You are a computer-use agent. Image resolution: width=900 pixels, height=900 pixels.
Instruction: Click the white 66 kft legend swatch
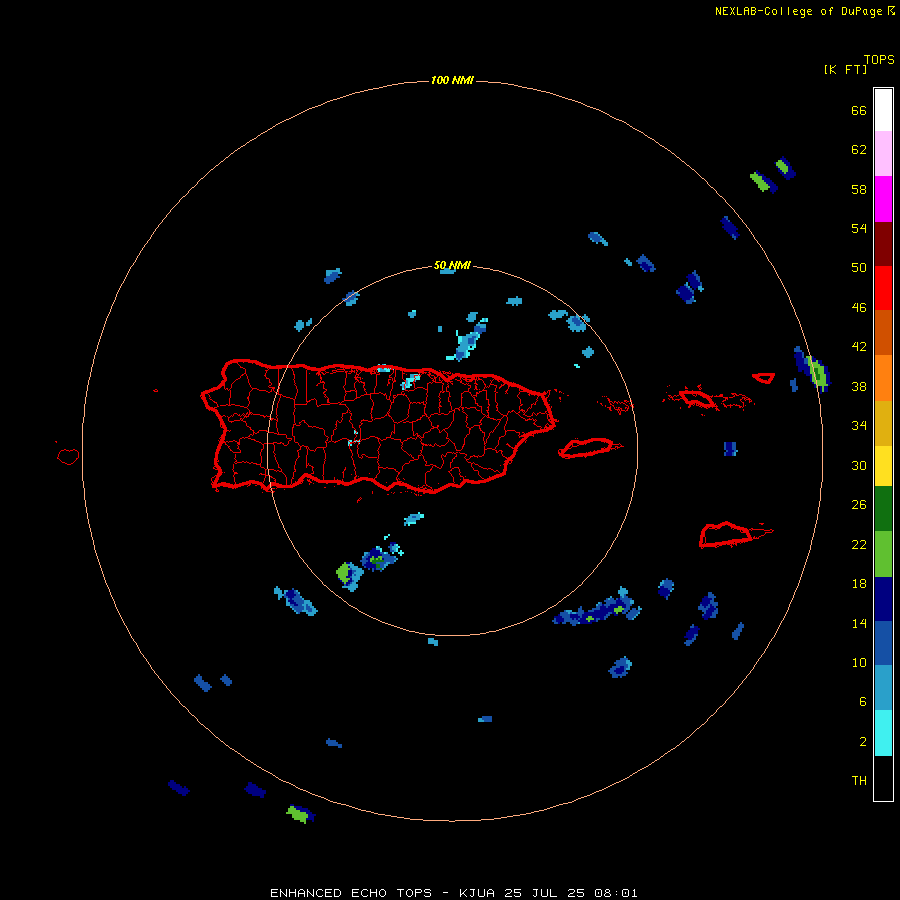[883, 110]
